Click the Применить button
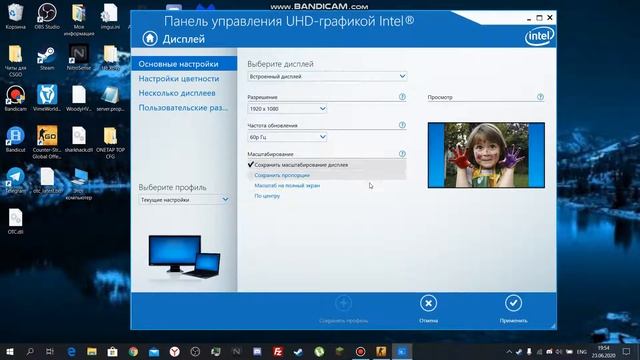Viewport: 640px width, 360px height. [x=513, y=309]
